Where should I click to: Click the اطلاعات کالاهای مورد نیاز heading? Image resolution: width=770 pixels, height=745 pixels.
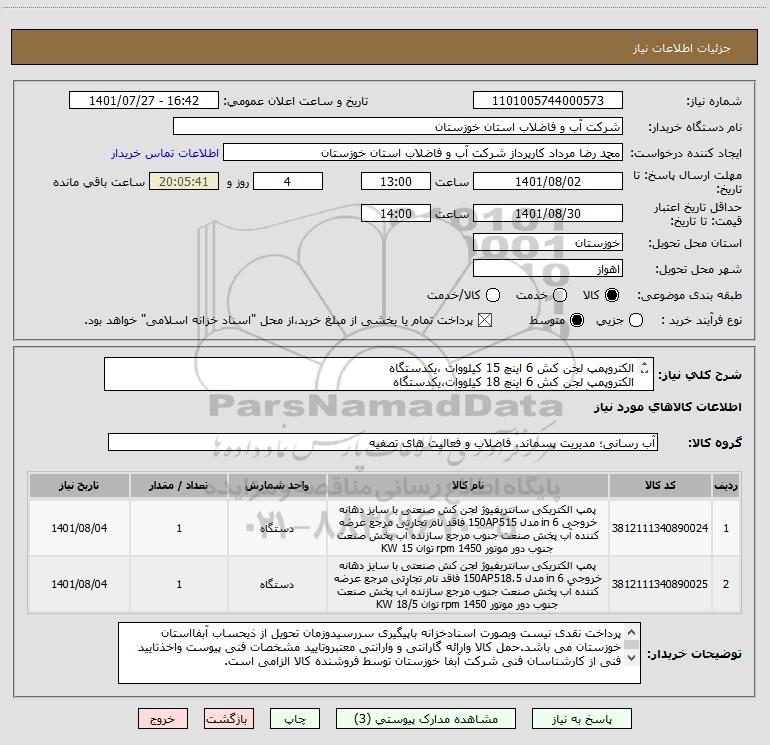[667, 407]
